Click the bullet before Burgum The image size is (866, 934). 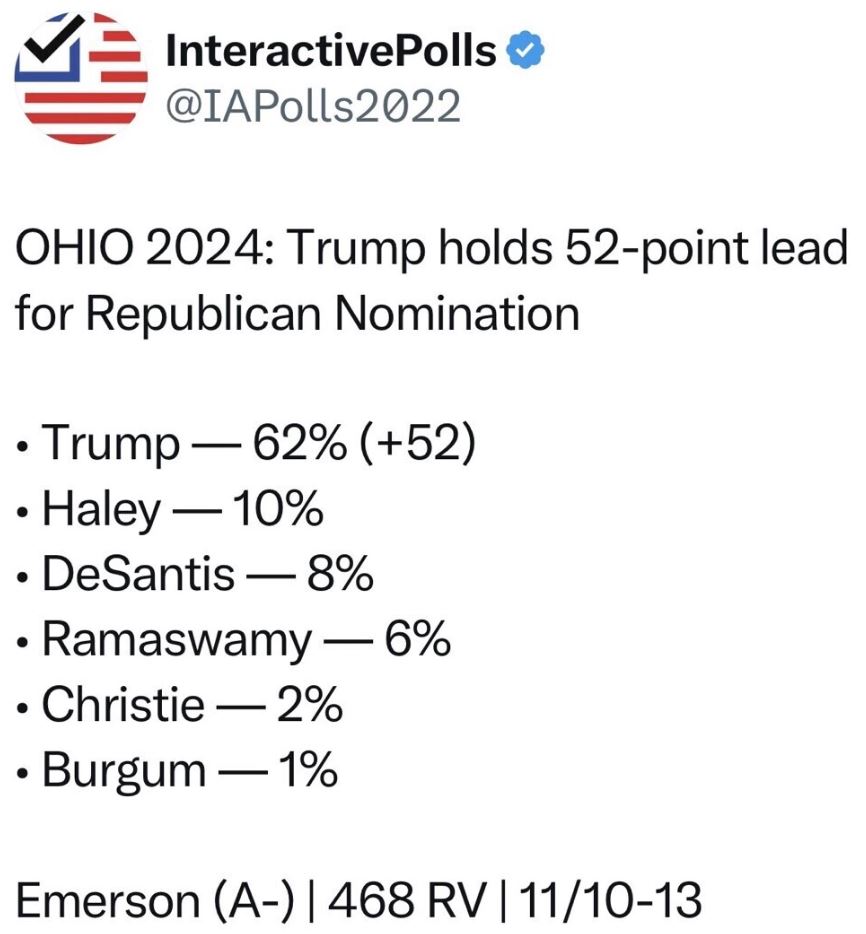[x=23, y=773]
